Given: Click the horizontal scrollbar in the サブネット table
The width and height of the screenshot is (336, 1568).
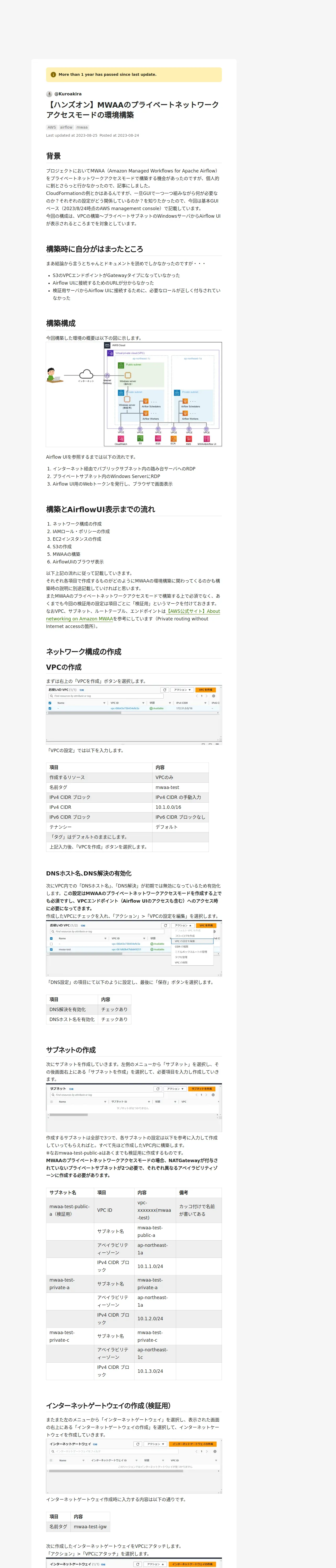Looking at the screenshot, I should [68, 1115].
